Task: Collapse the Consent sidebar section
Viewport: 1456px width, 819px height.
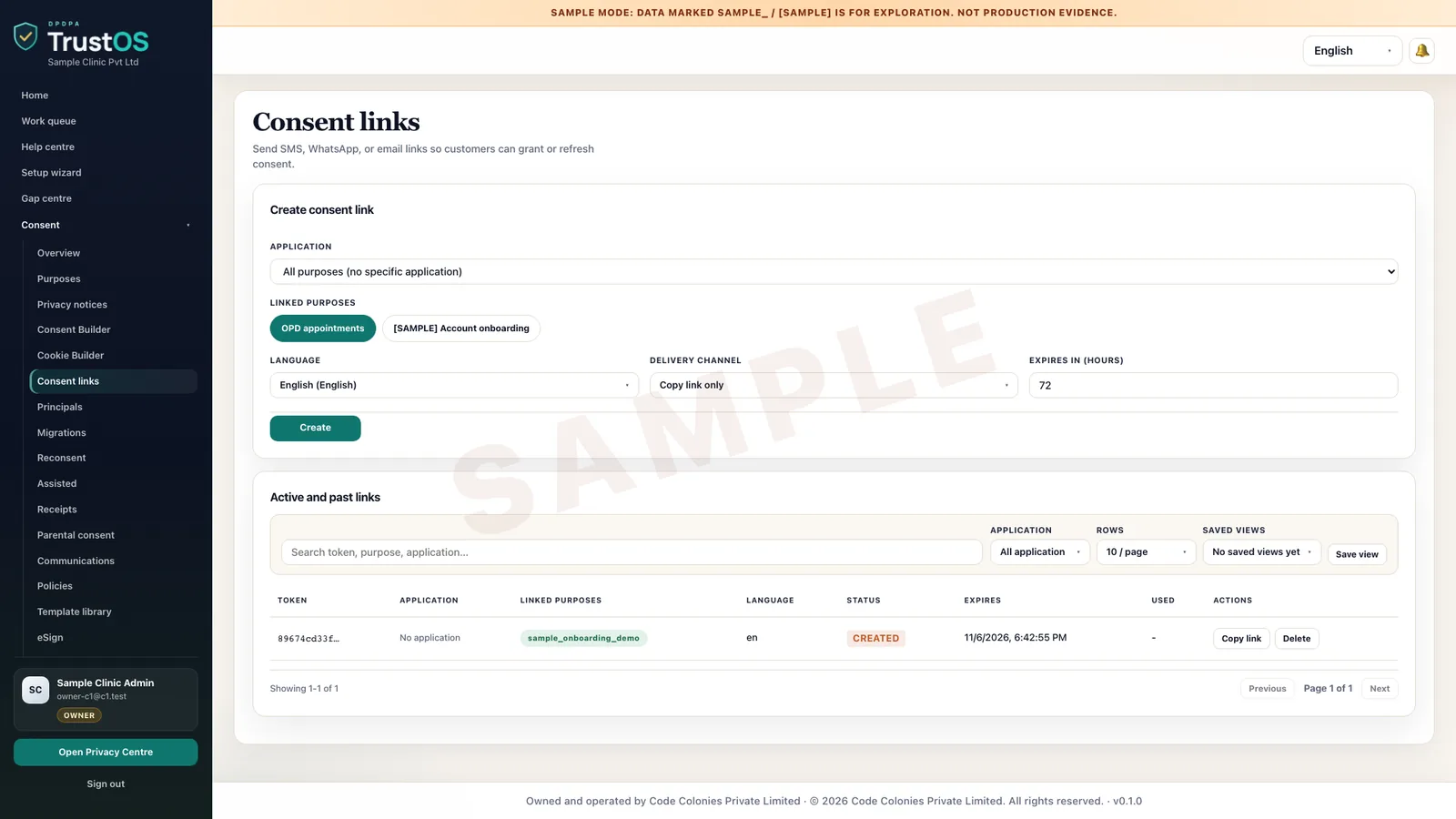Action: pyautogui.click(x=106, y=225)
